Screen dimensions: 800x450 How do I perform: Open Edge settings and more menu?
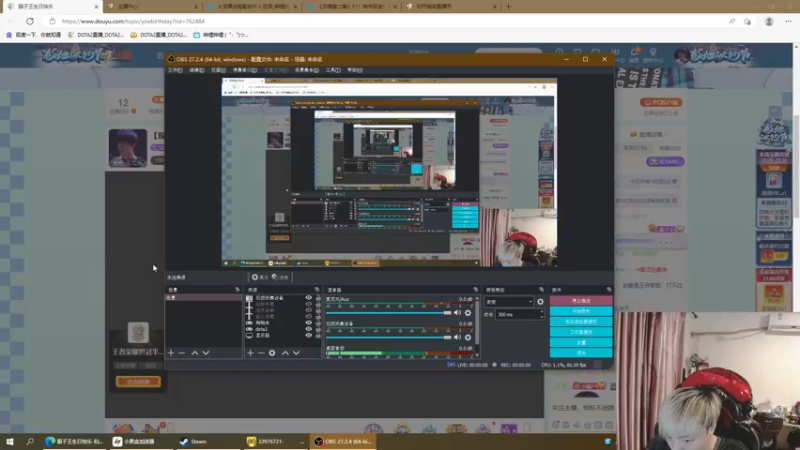(x=788, y=21)
